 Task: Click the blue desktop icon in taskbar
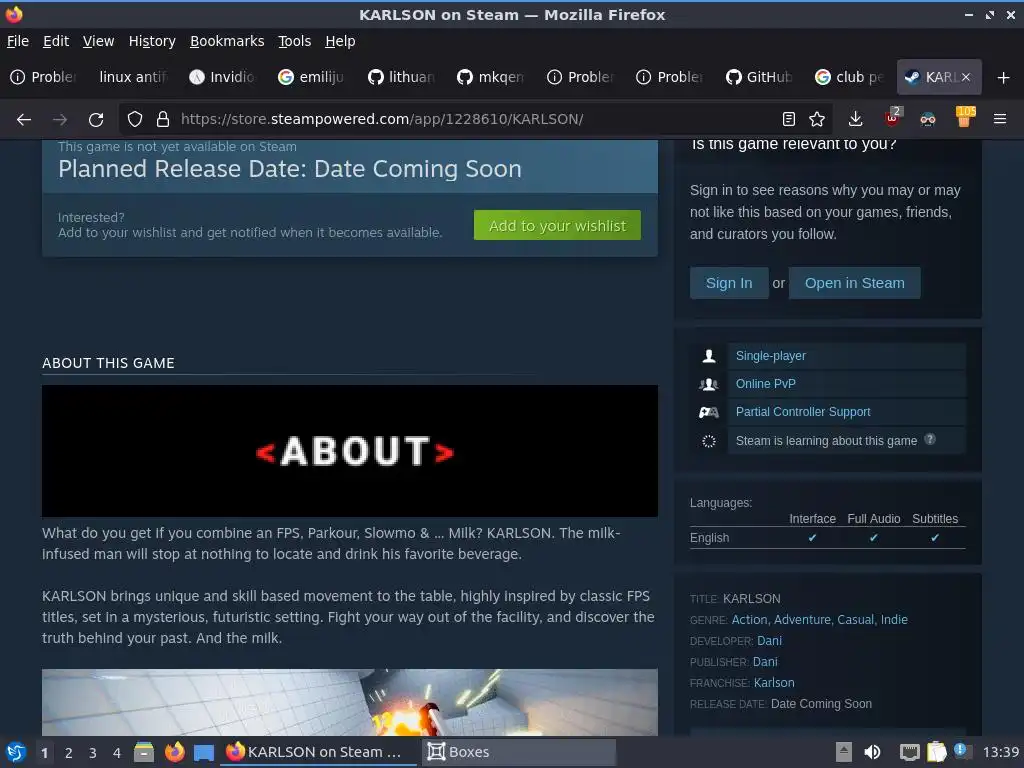[204, 753]
